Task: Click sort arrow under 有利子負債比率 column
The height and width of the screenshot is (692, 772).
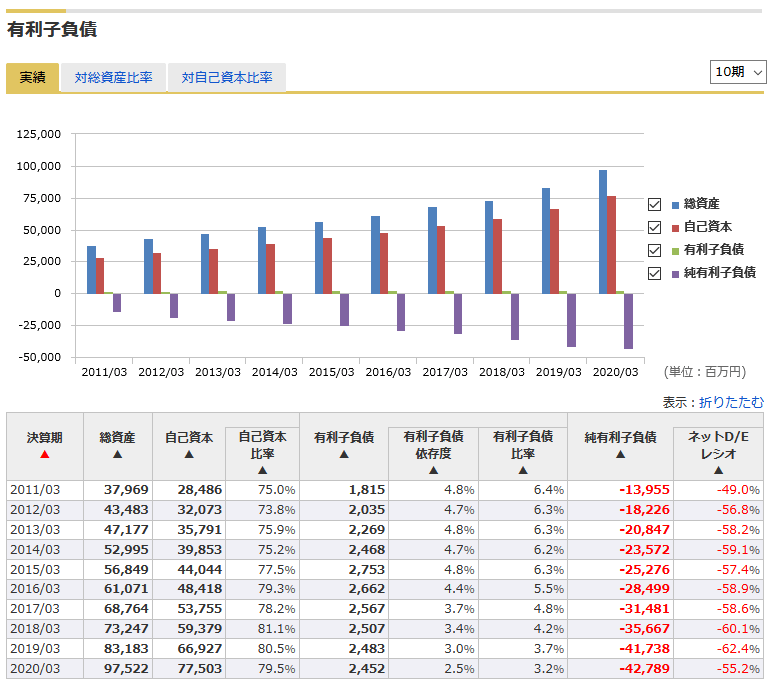Action: pos(522,469)
